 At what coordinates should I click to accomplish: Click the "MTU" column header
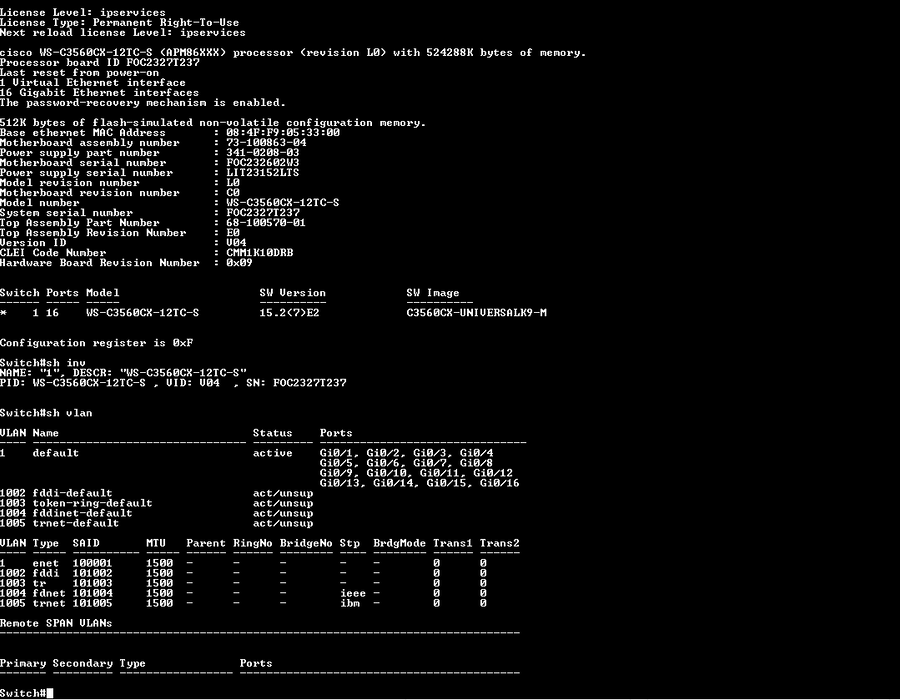coord(156,543)
